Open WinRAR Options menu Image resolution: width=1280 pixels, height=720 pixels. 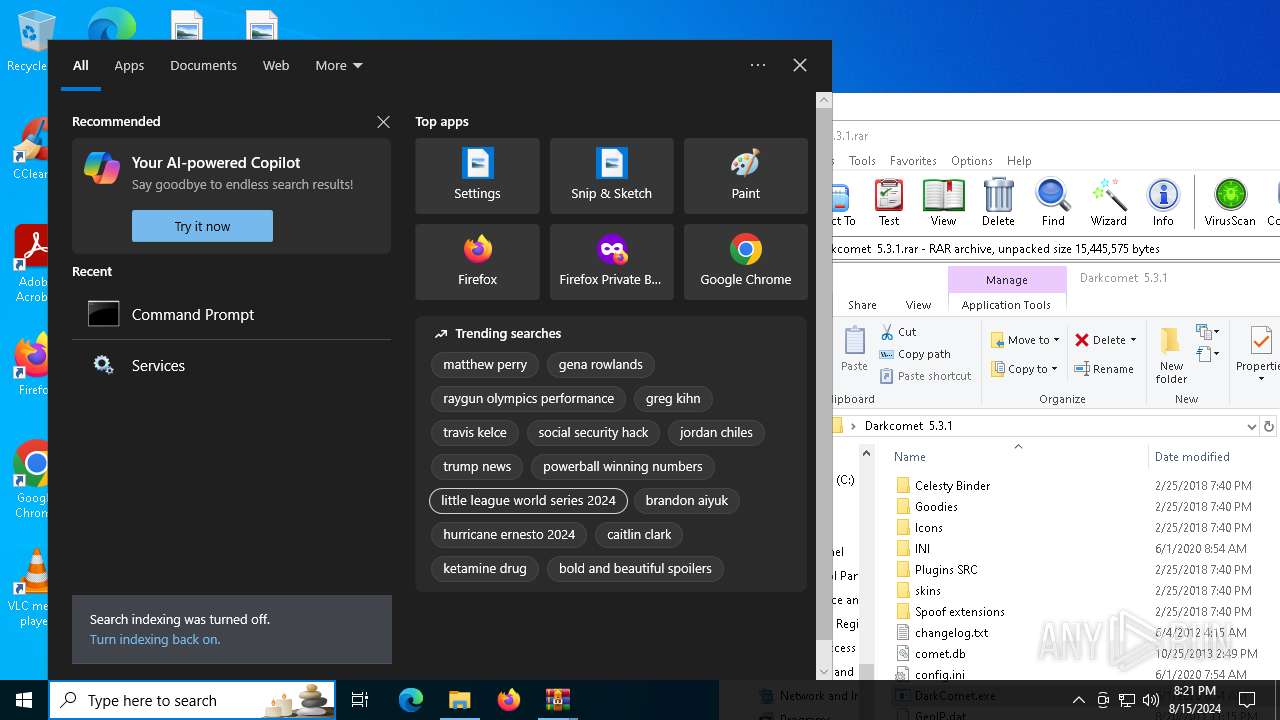coord(971,160)
